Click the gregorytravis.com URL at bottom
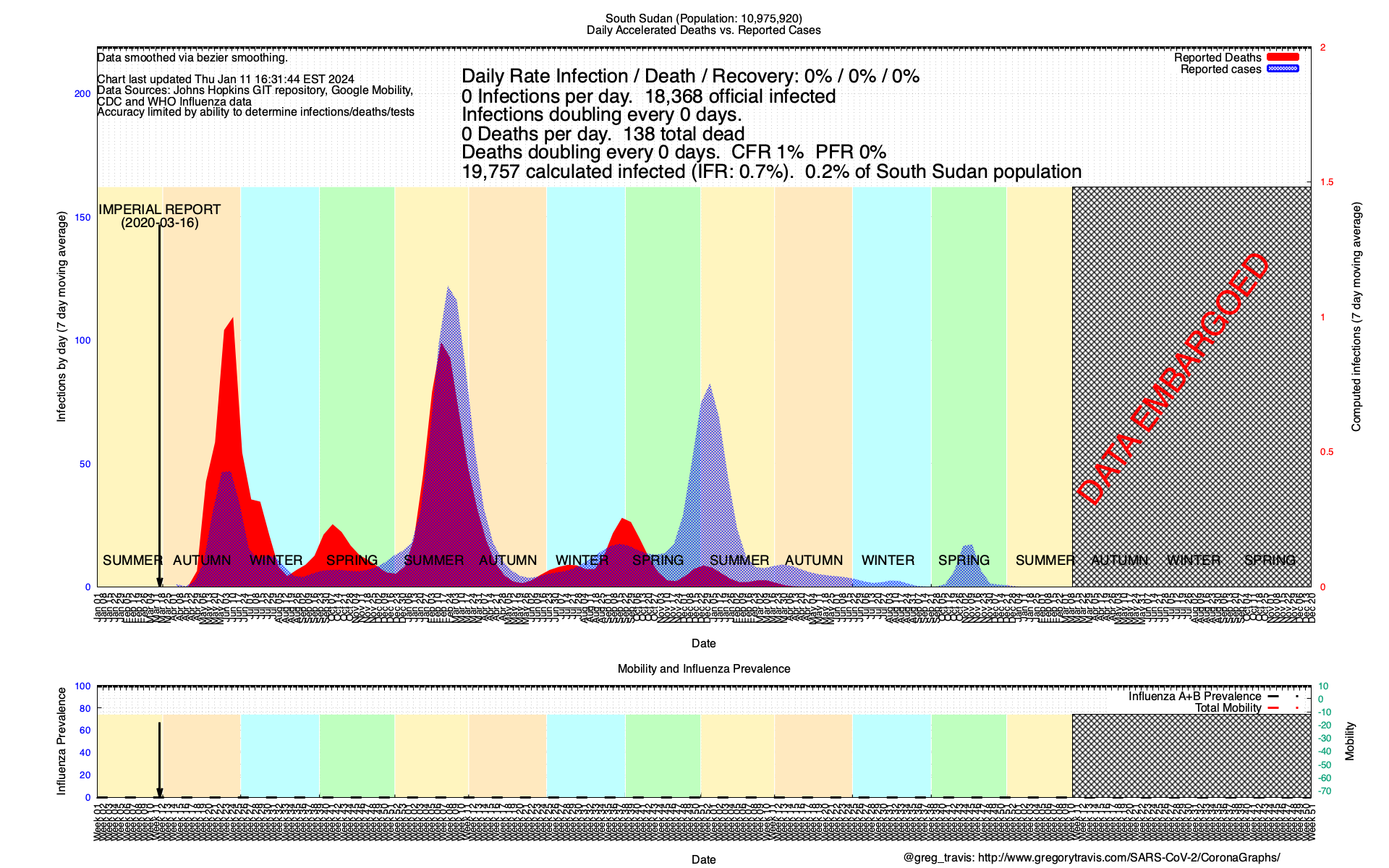The width and height of the screenshot is (1389, 868). click(1129, 858)
